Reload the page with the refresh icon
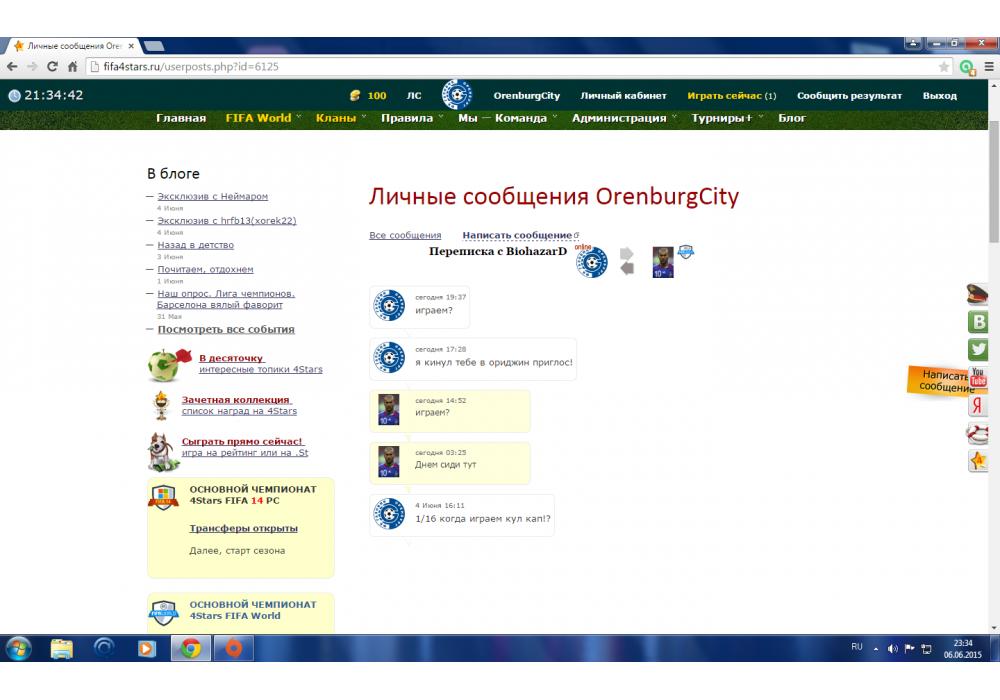The image size is (1000, 700). (x=52, y=66)
